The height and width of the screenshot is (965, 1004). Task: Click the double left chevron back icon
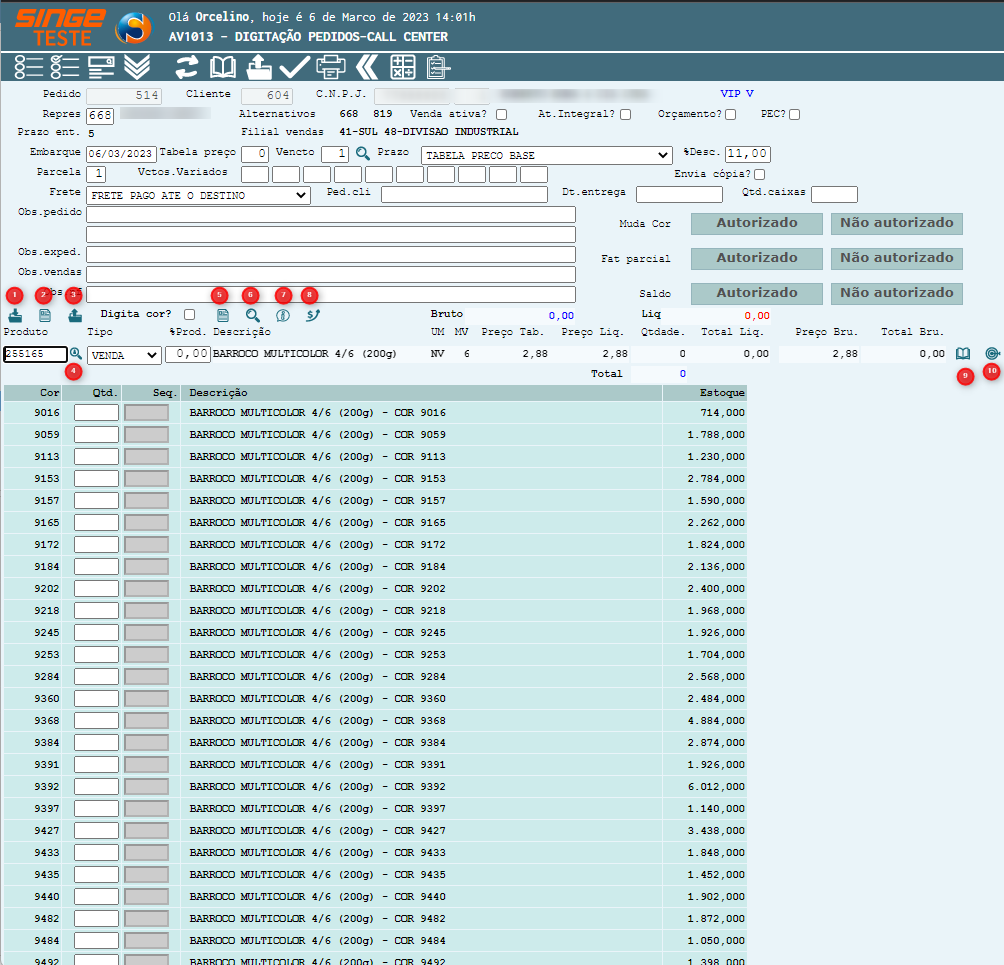point(367,67)
